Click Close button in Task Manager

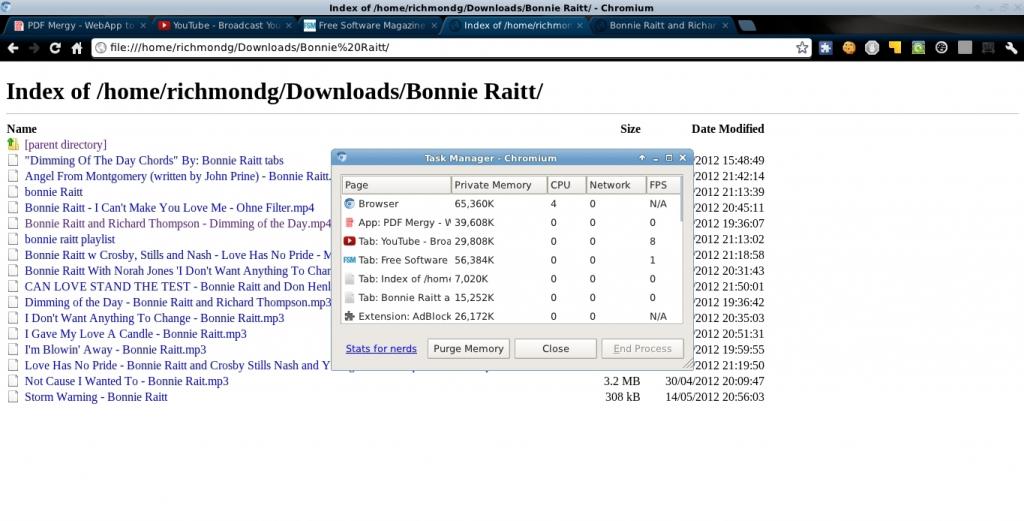555,349
